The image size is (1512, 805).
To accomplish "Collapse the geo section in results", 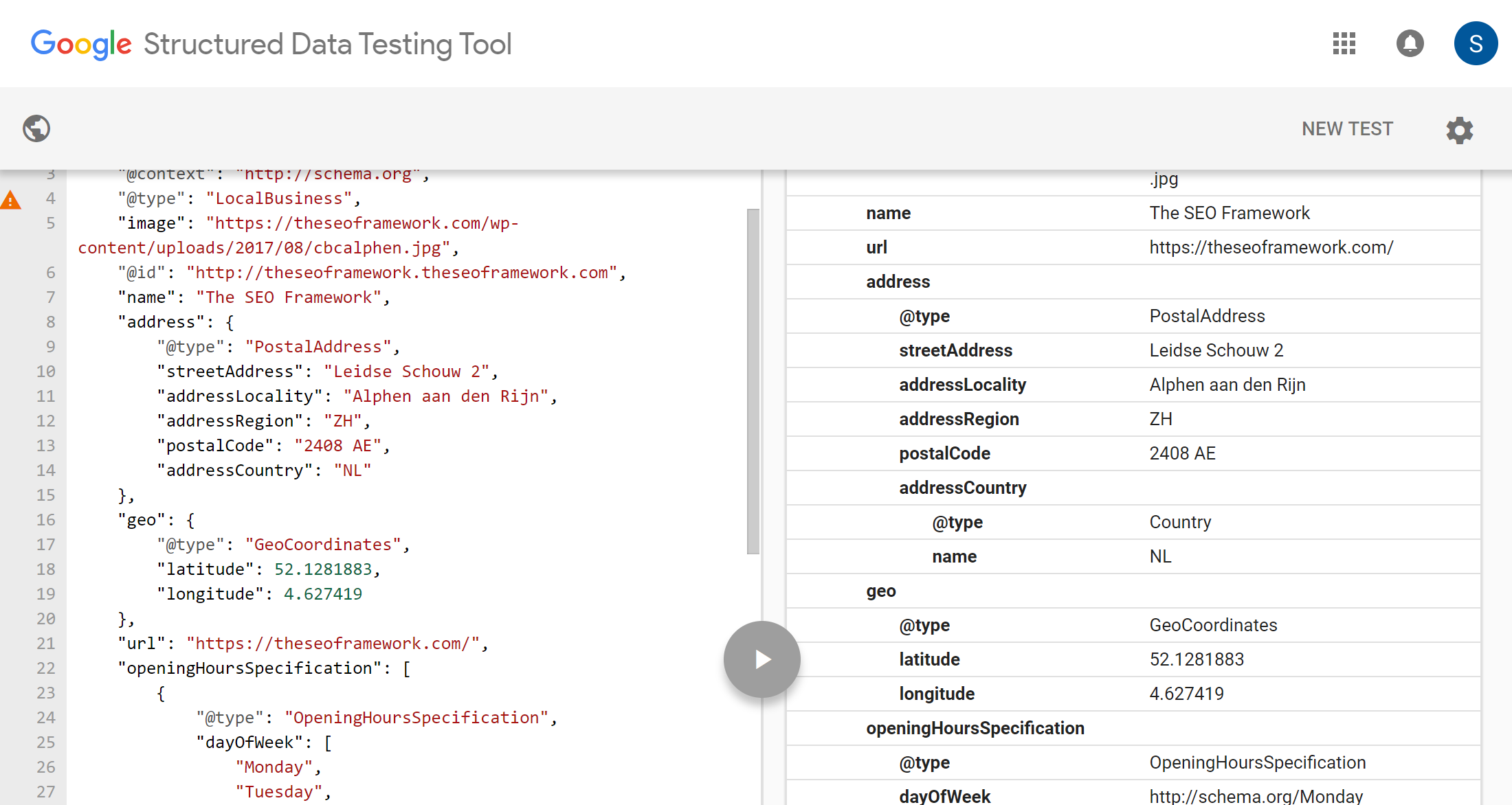I will pyautogui.click(x=881, y=591).
